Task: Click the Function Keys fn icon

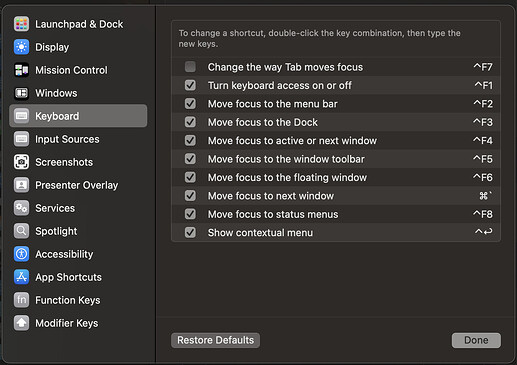Action: coord(21,300)
